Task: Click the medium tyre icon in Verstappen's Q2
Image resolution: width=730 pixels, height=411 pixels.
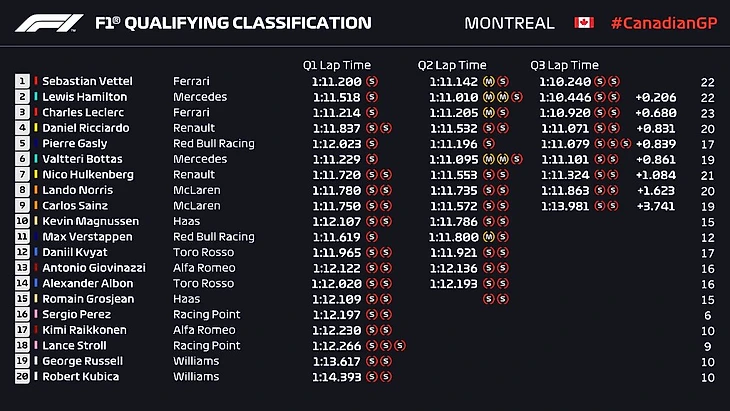Action: coord(488,237)
